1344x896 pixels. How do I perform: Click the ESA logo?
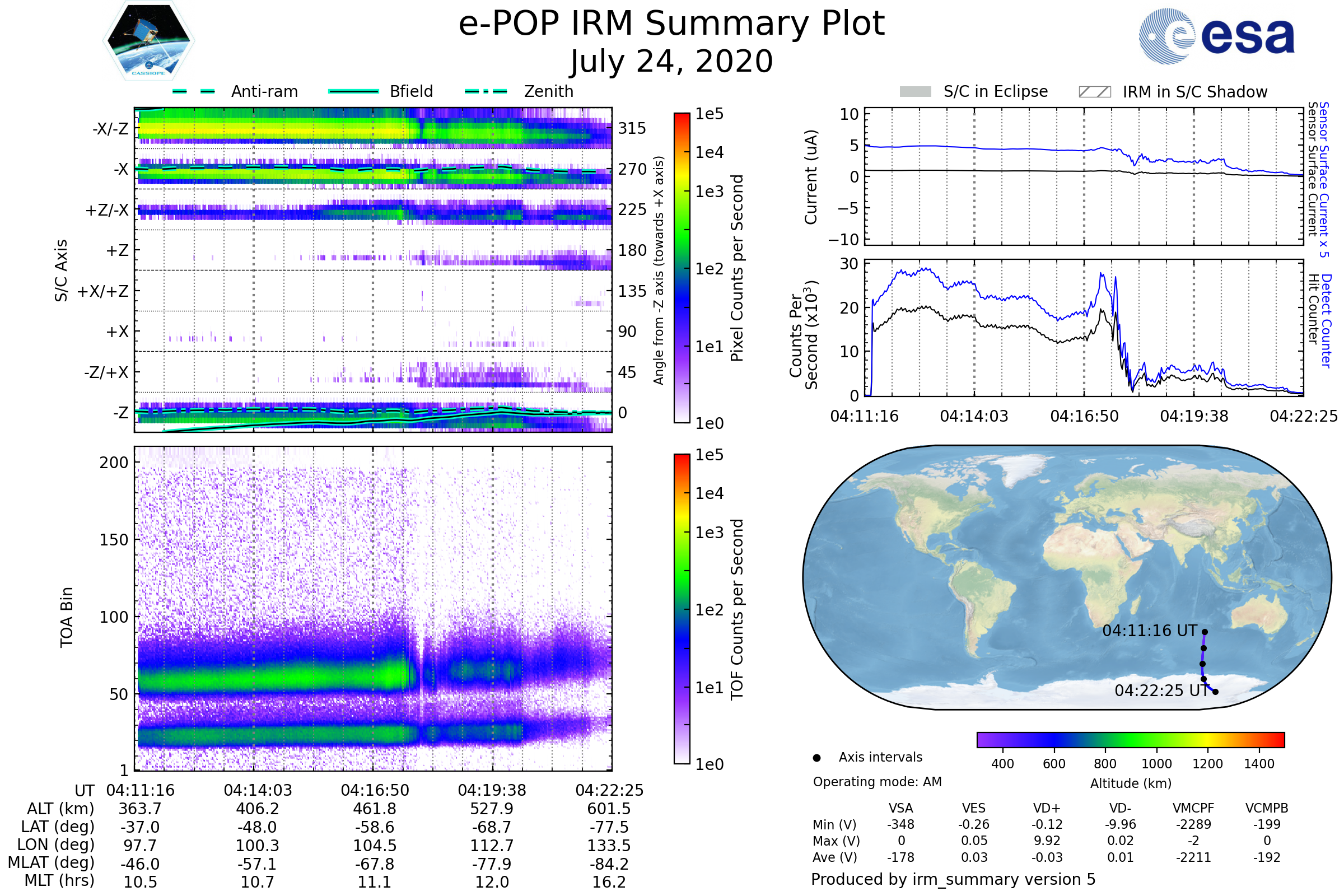point(1216,35)
